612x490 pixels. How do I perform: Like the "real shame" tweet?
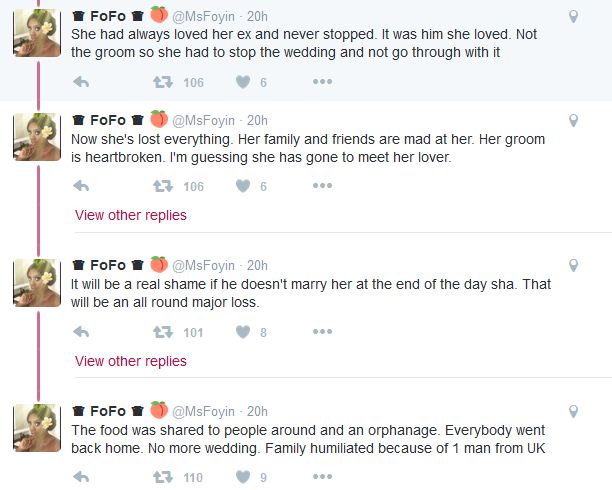click(x=242, y=332)
